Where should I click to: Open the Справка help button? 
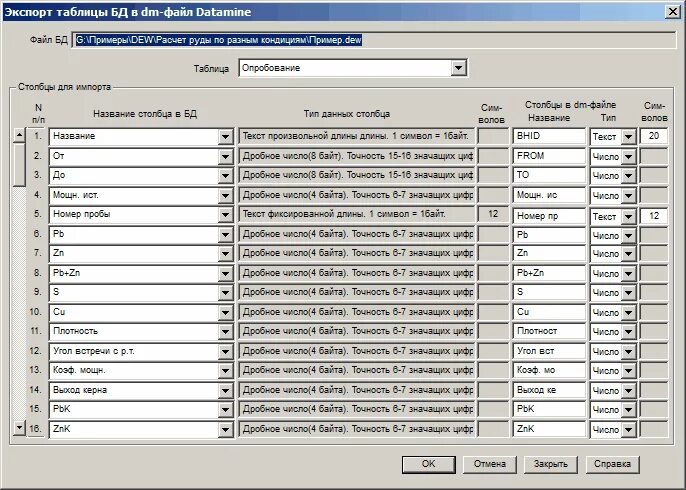click(612, 464)
